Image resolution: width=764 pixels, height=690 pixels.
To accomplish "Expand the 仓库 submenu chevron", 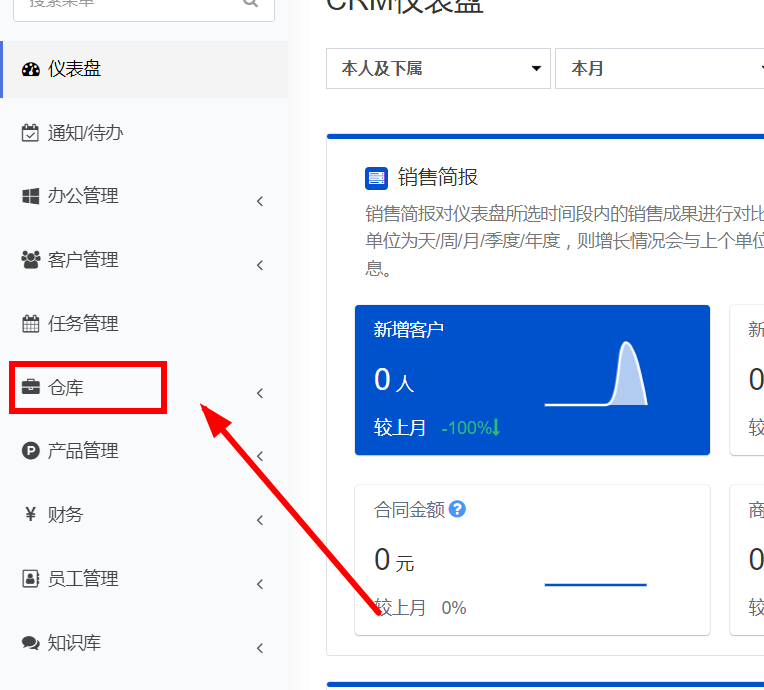I will [260, 393].
